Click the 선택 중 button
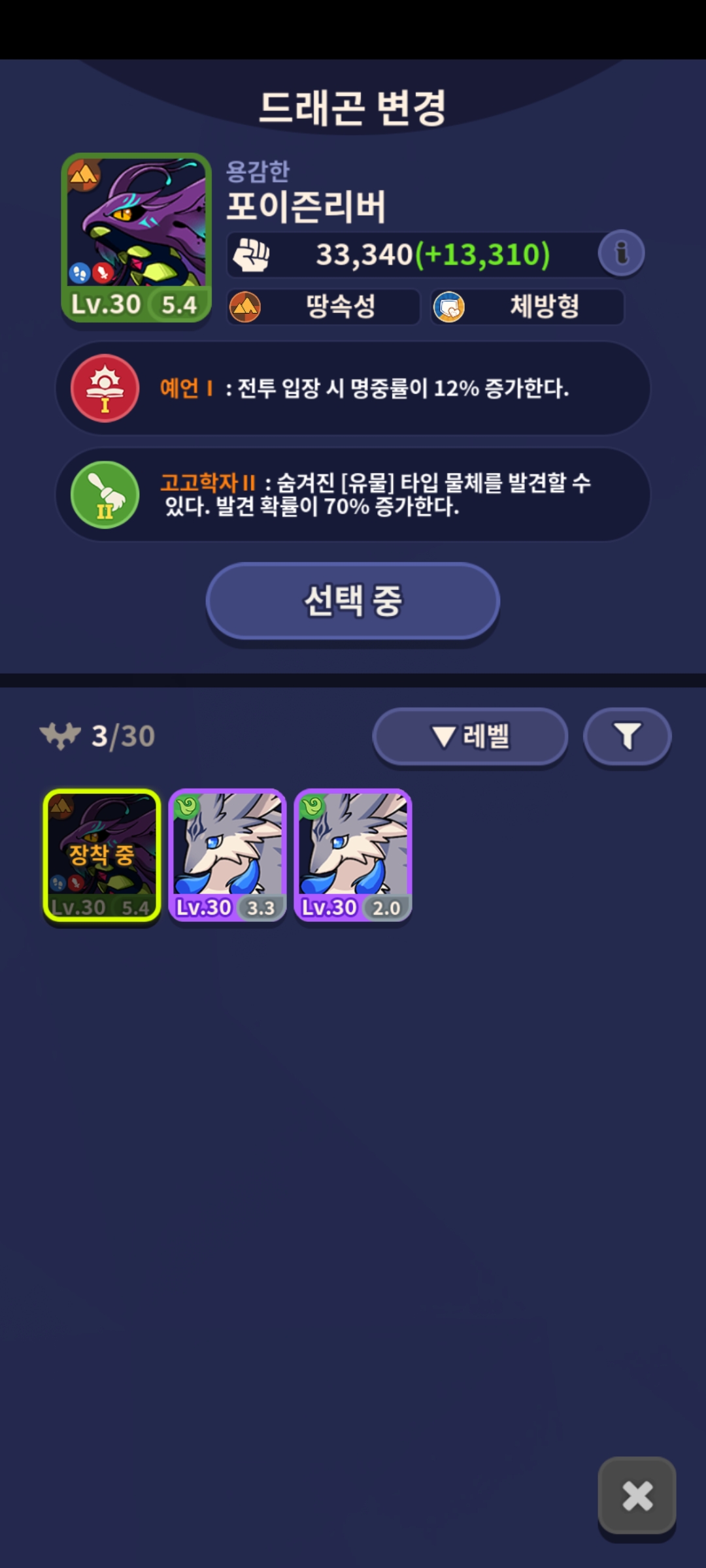The height and width of the screenshot is (1568, 706). coord(353,601)
